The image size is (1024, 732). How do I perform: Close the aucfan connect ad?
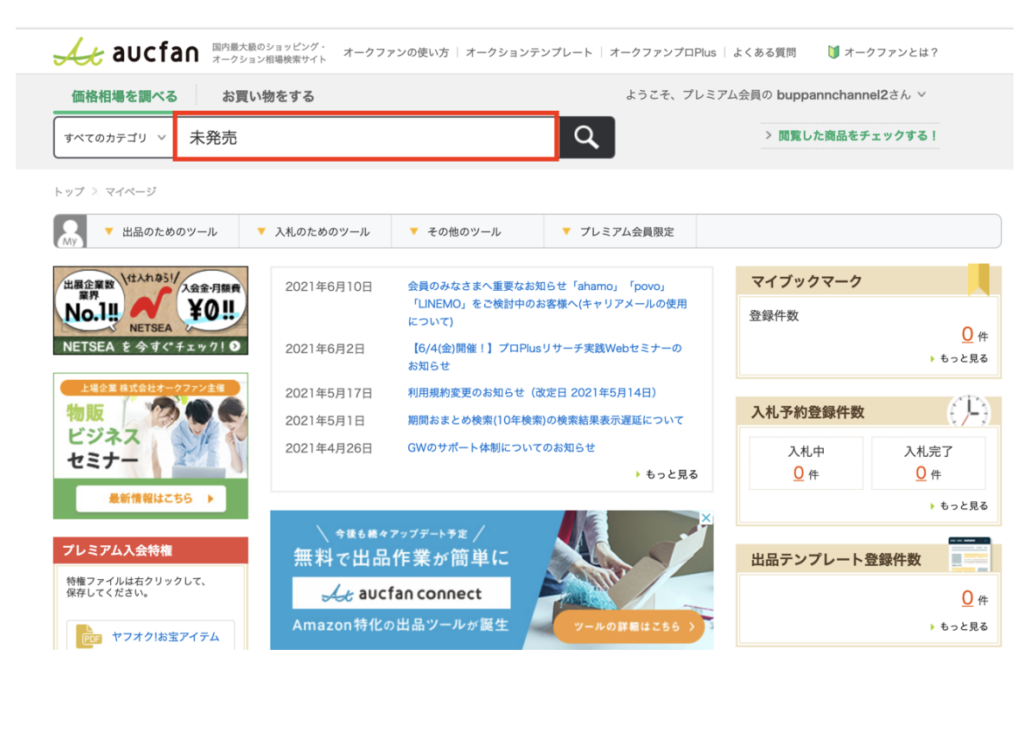tap(705, 519)
